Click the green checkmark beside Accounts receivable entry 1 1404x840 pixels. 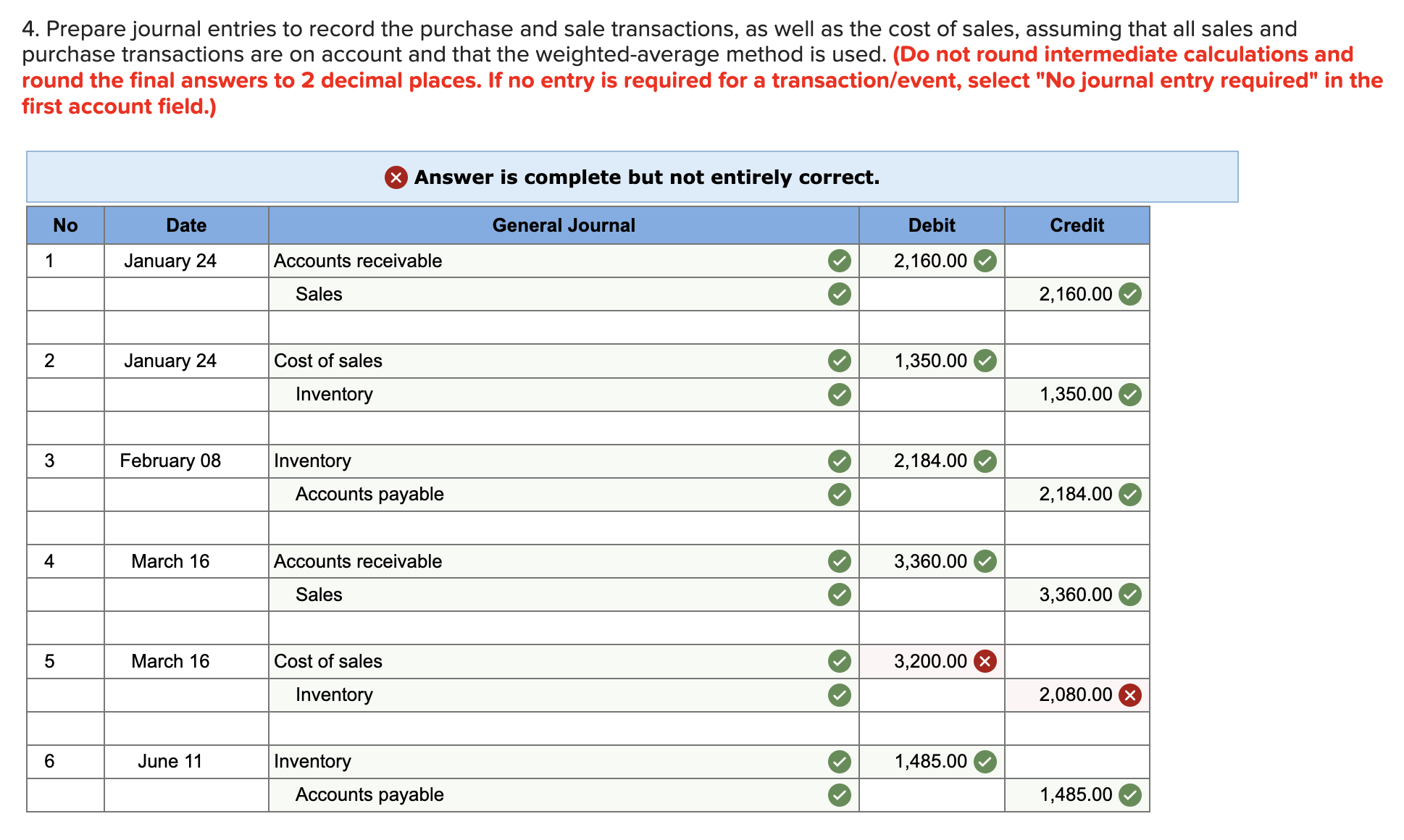tap(839, 261)
